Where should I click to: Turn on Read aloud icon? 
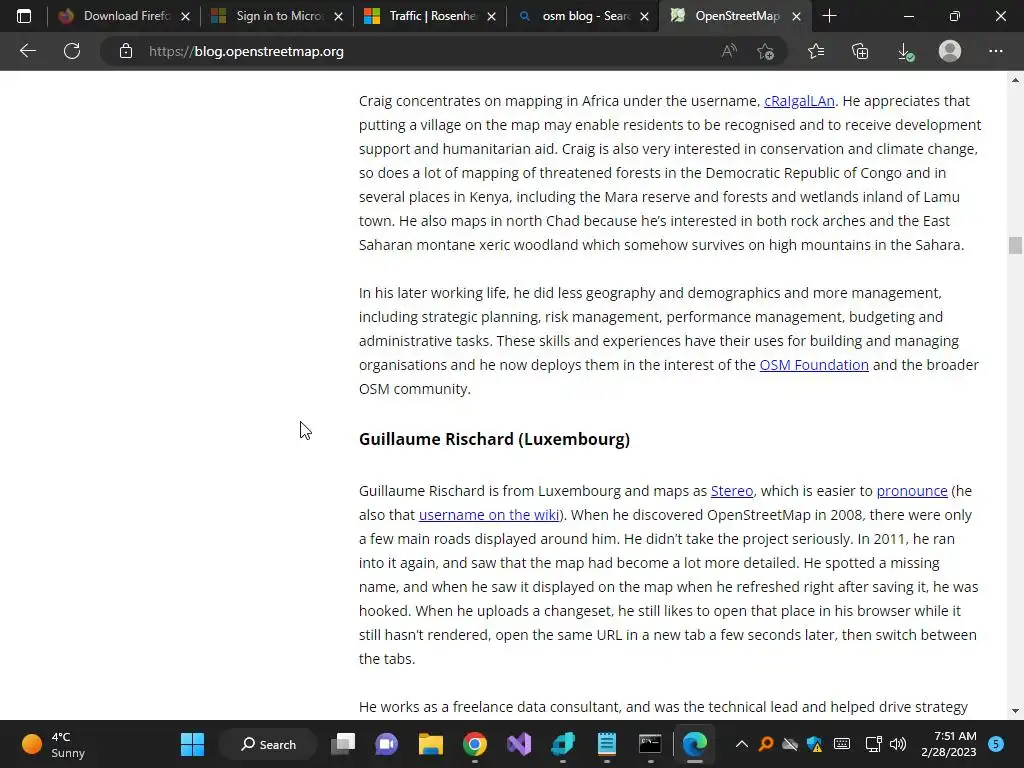click(x=729, y=51)
